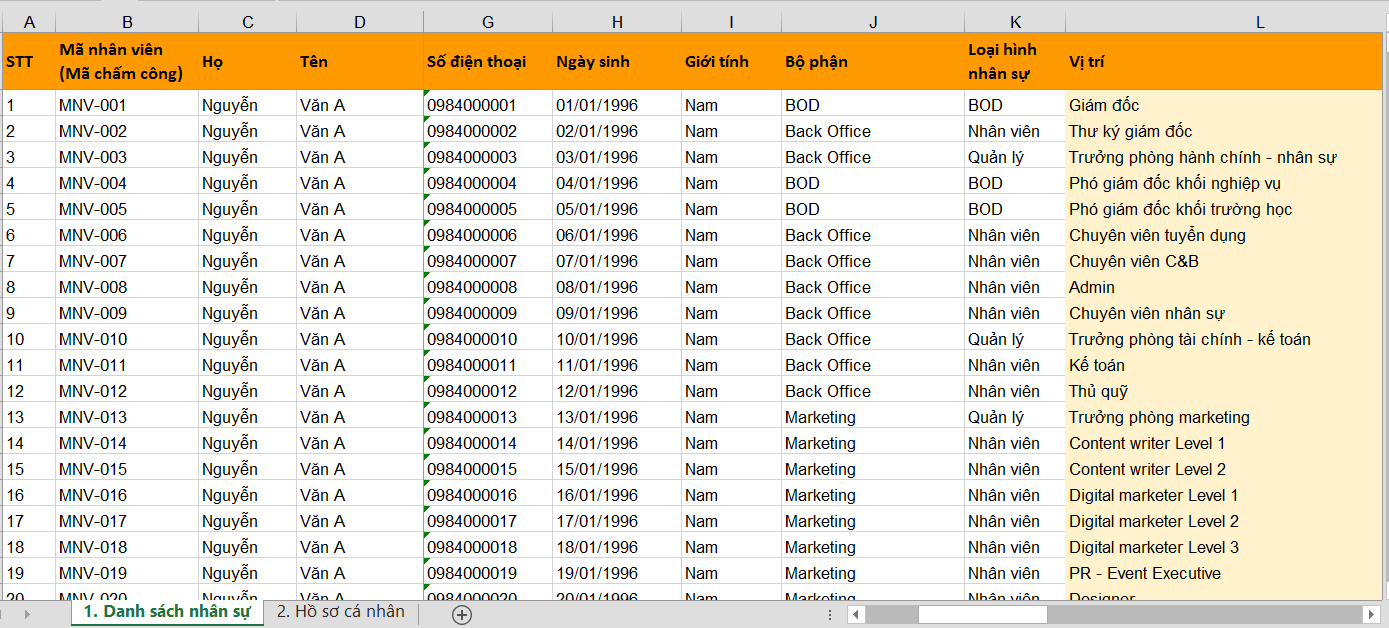Click 'Mã nhân viên (Mã chấm công)' header
The width and height of the screenshot is (1389, 628).
coord(127,61)
